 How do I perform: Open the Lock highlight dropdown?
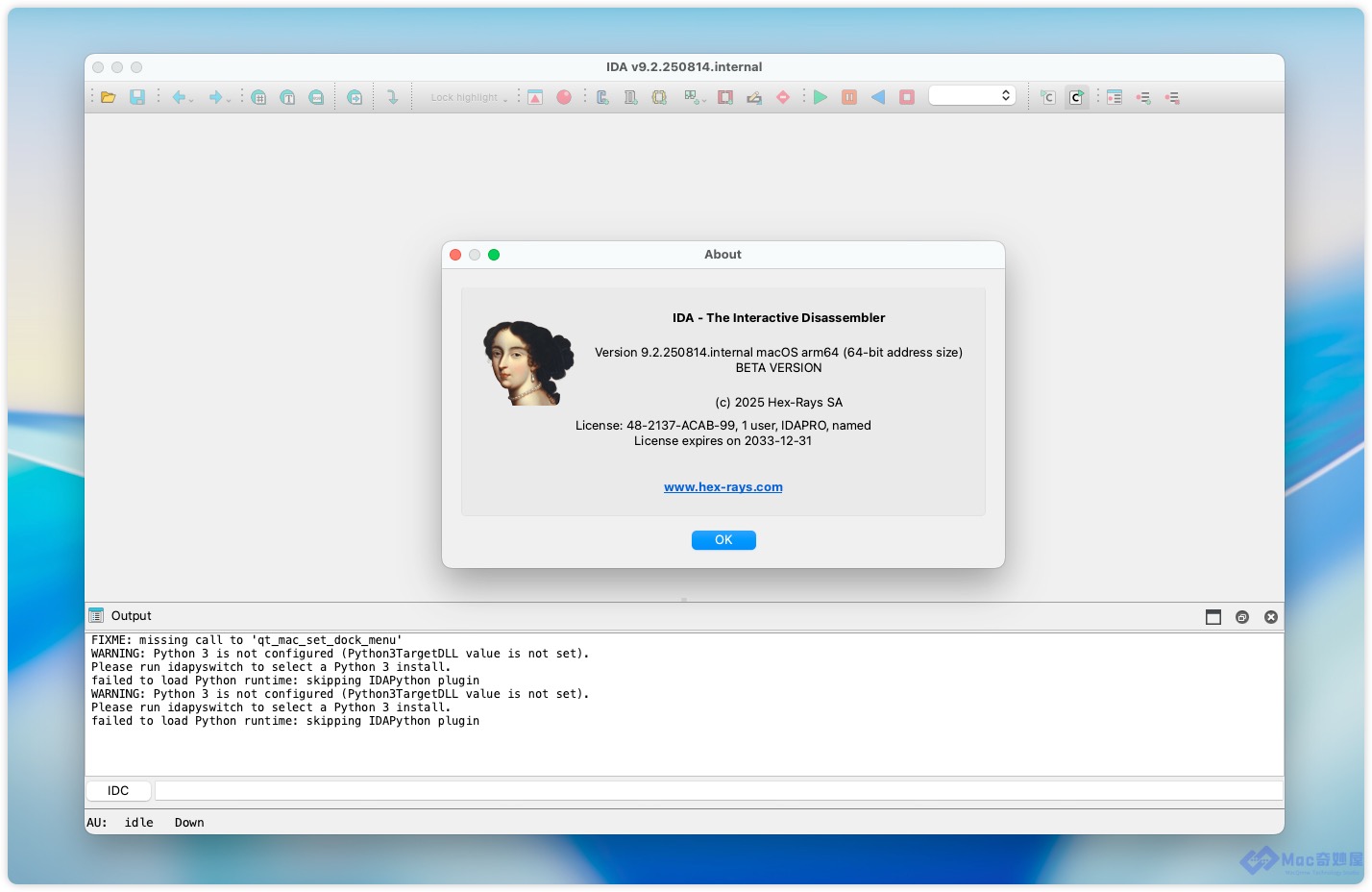coord(469,97)
